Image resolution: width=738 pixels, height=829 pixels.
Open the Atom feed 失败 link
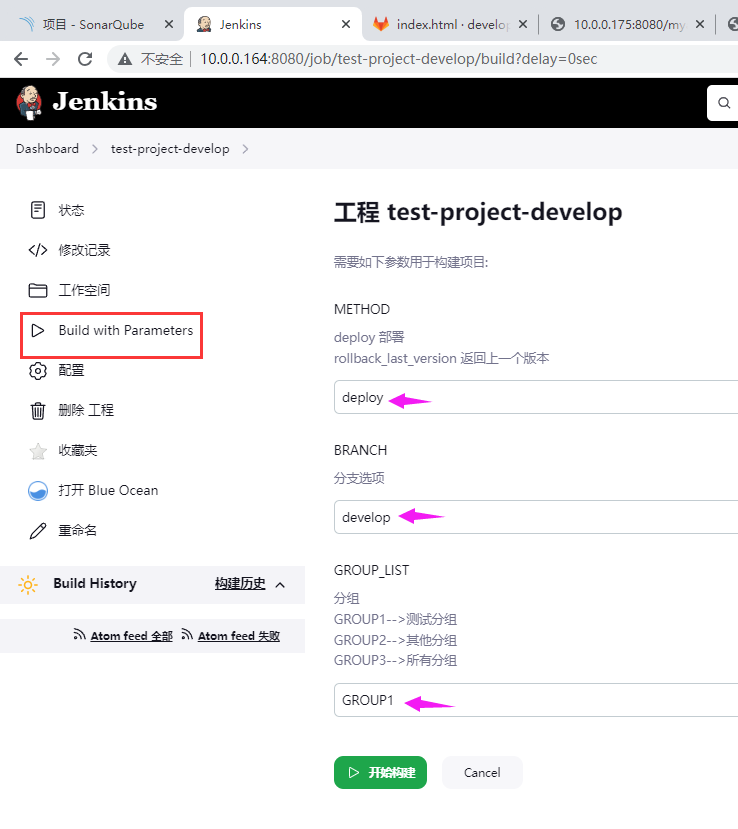pyautogui.click(x=239, y=635)
